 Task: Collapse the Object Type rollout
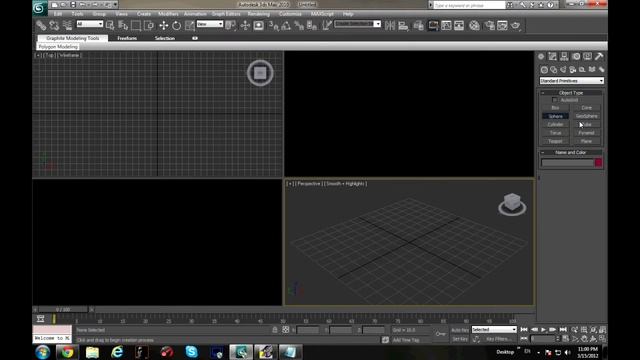tap(571, 93)
